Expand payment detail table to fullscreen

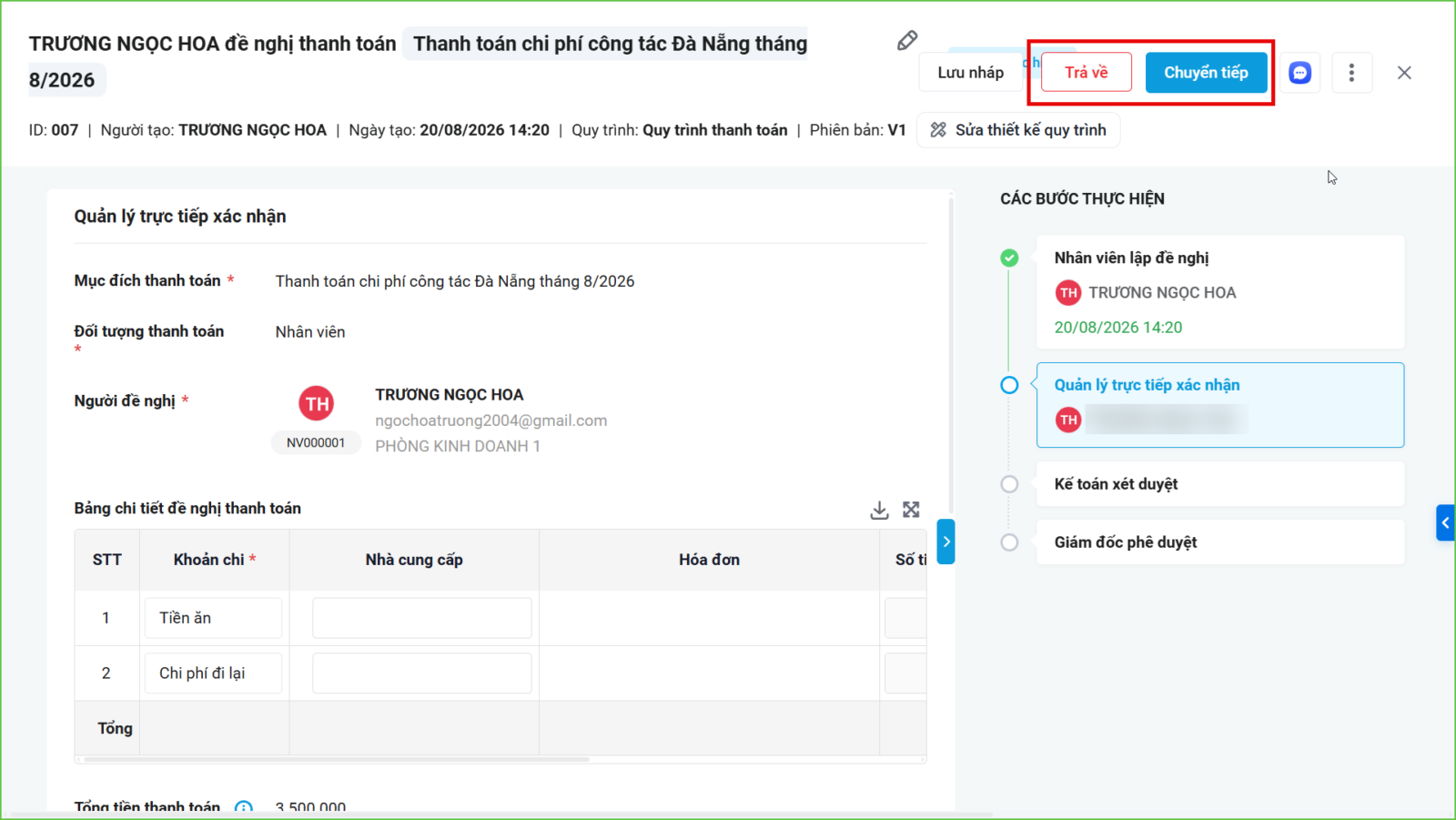coord(911,510)
